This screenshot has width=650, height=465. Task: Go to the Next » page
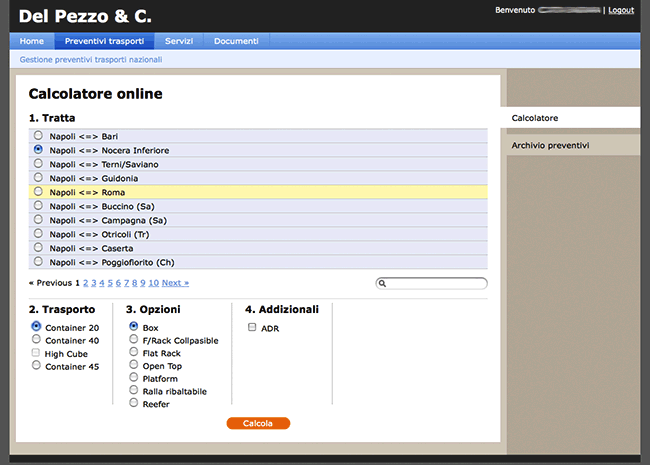[x=175, y=283]
